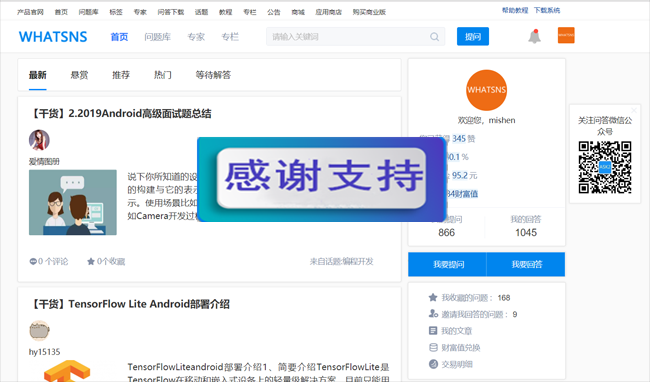Open 问答下载 in the top bar

(171, 12)
